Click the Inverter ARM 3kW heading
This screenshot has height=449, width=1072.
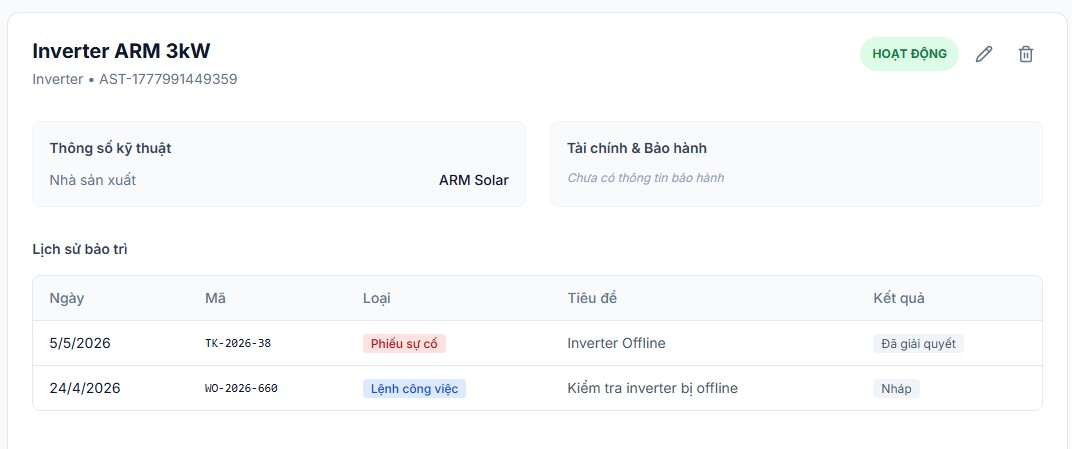click(x=121, y=51)
